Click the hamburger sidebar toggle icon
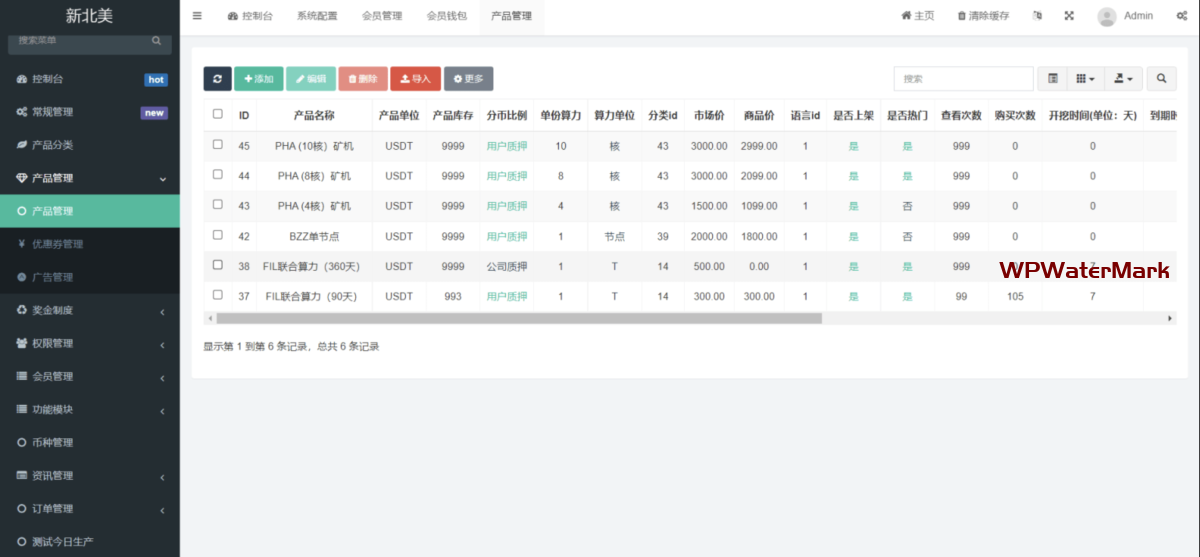 [x=197, y=16]
